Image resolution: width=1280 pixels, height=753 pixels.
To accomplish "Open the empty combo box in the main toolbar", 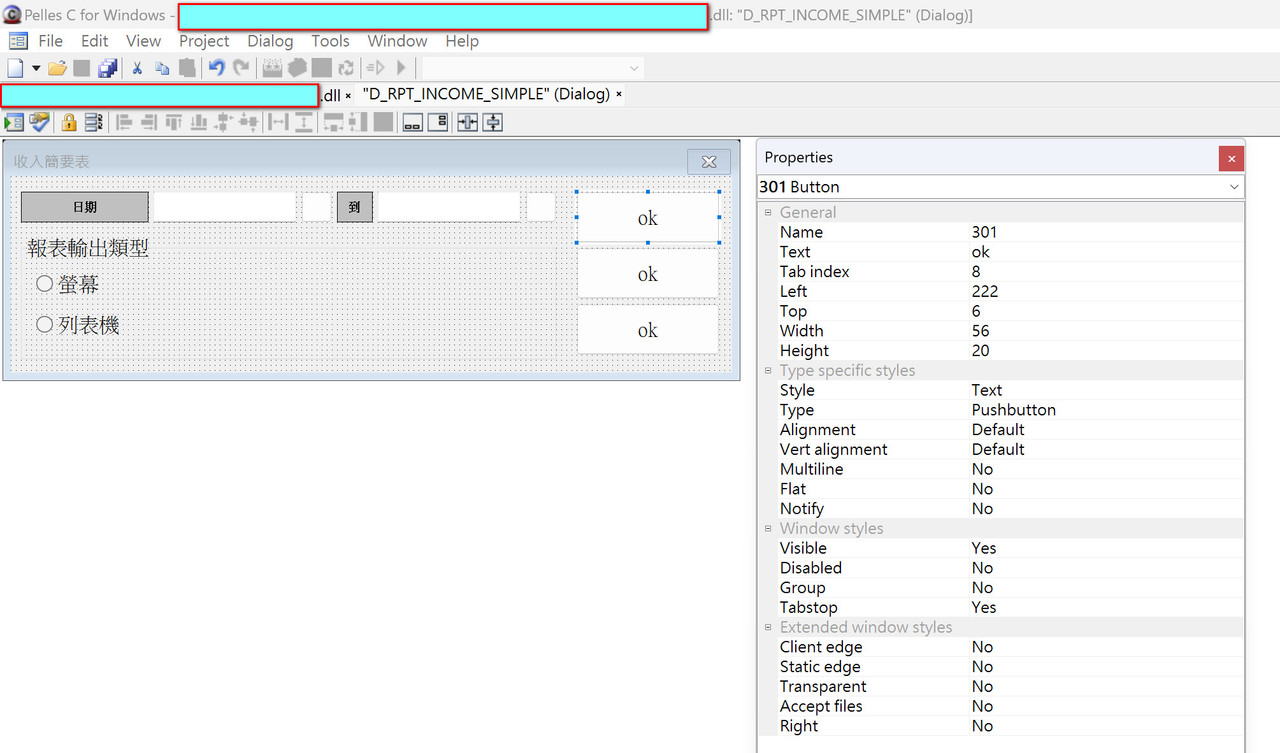I will [x=533, y=68].
